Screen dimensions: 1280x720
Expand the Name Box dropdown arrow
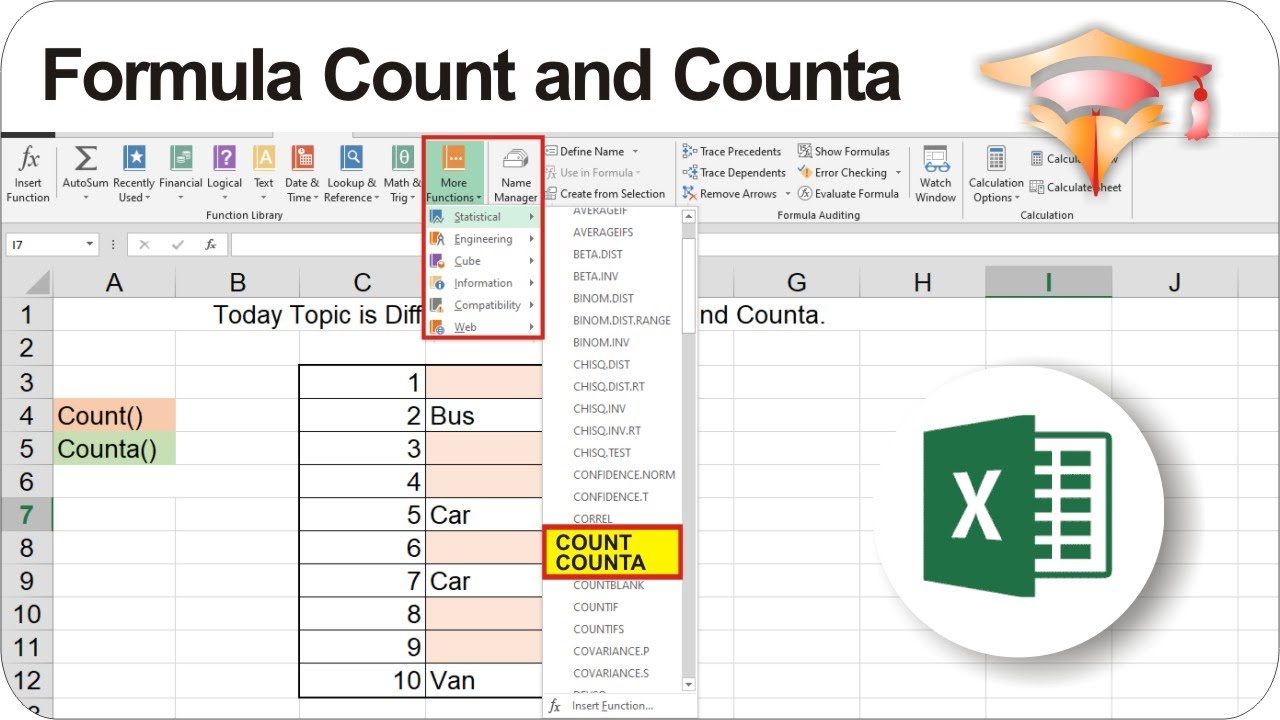[x=89, y=244]
